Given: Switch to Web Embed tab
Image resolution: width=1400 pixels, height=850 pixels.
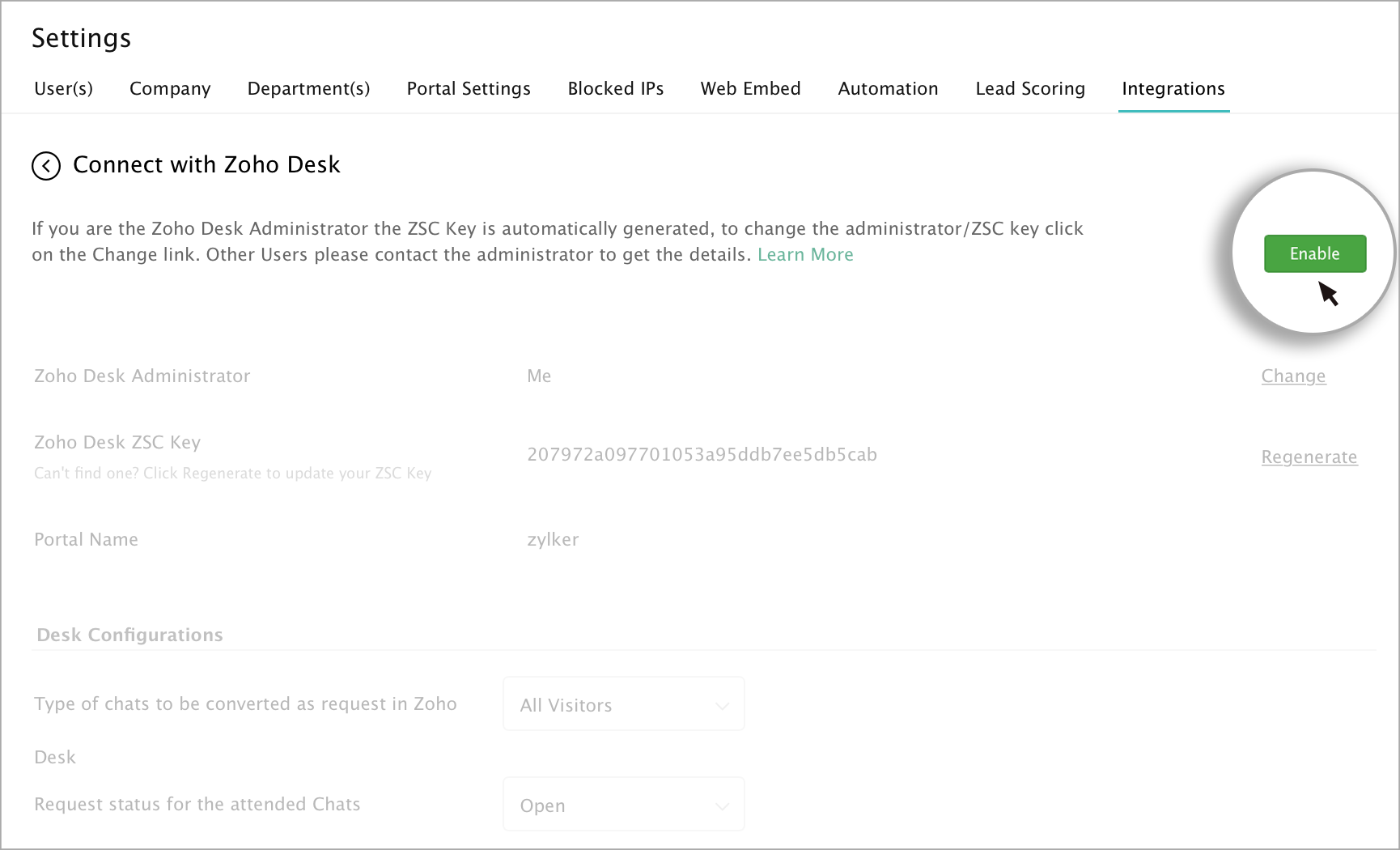Looking at the screenshot, I should (x=750, y=89).
